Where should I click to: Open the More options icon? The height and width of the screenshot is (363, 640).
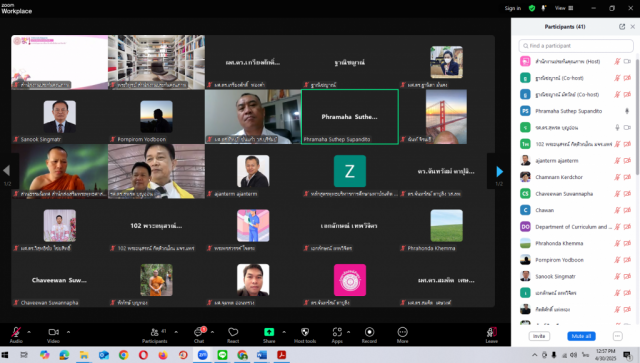click(402, 332)
